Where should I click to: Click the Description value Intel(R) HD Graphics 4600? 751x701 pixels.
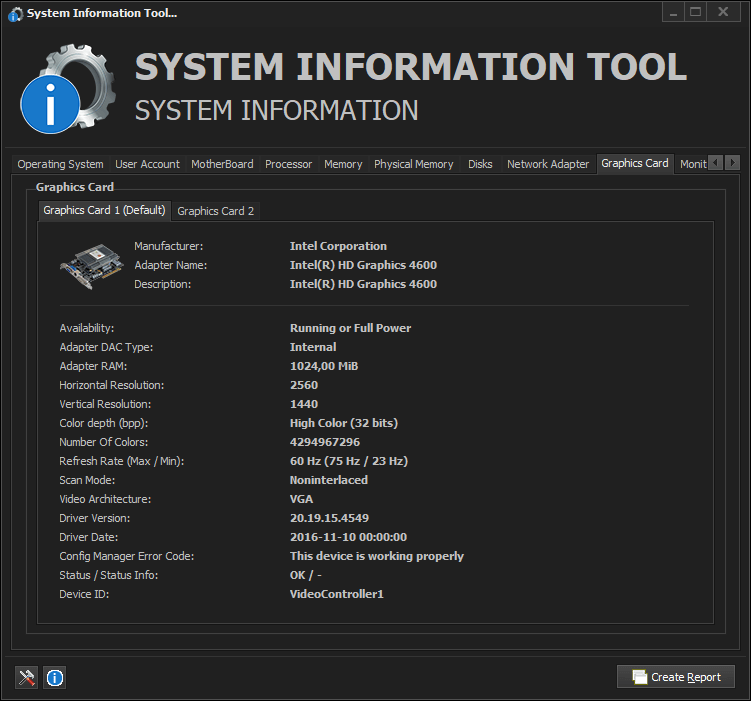pyautogui.click(x=363, y=284)
